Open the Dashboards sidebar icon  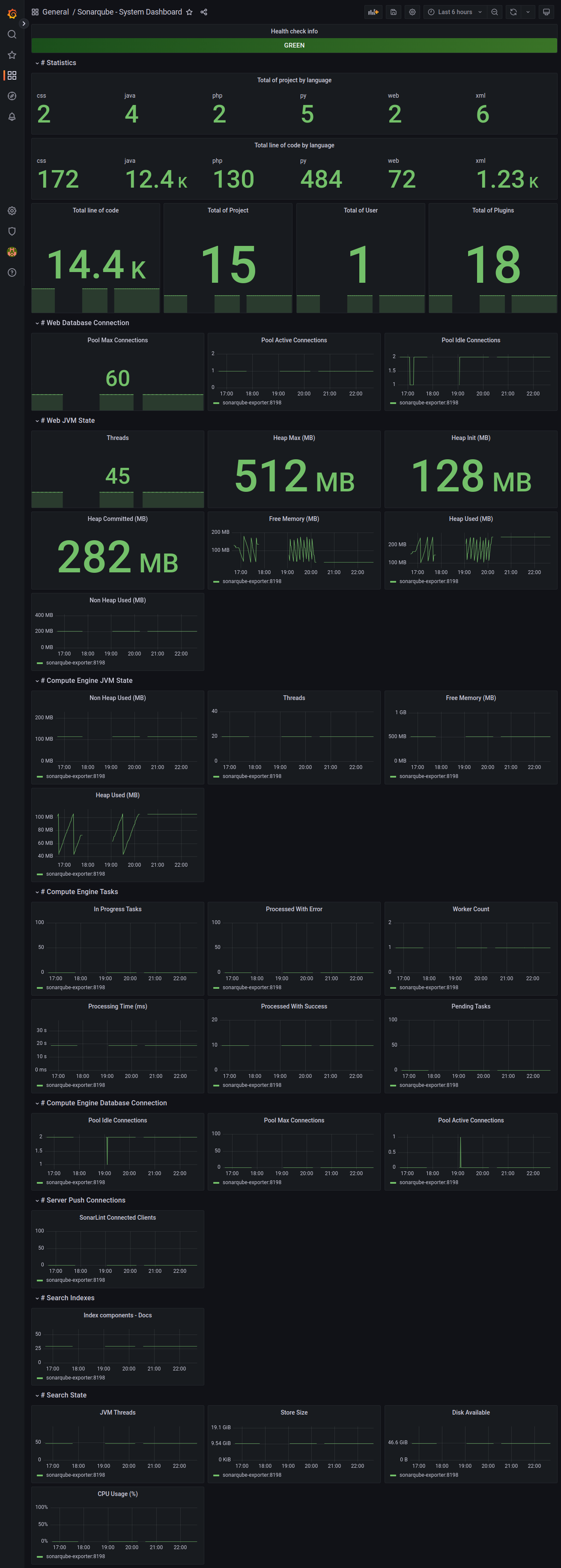coord(12,75)
